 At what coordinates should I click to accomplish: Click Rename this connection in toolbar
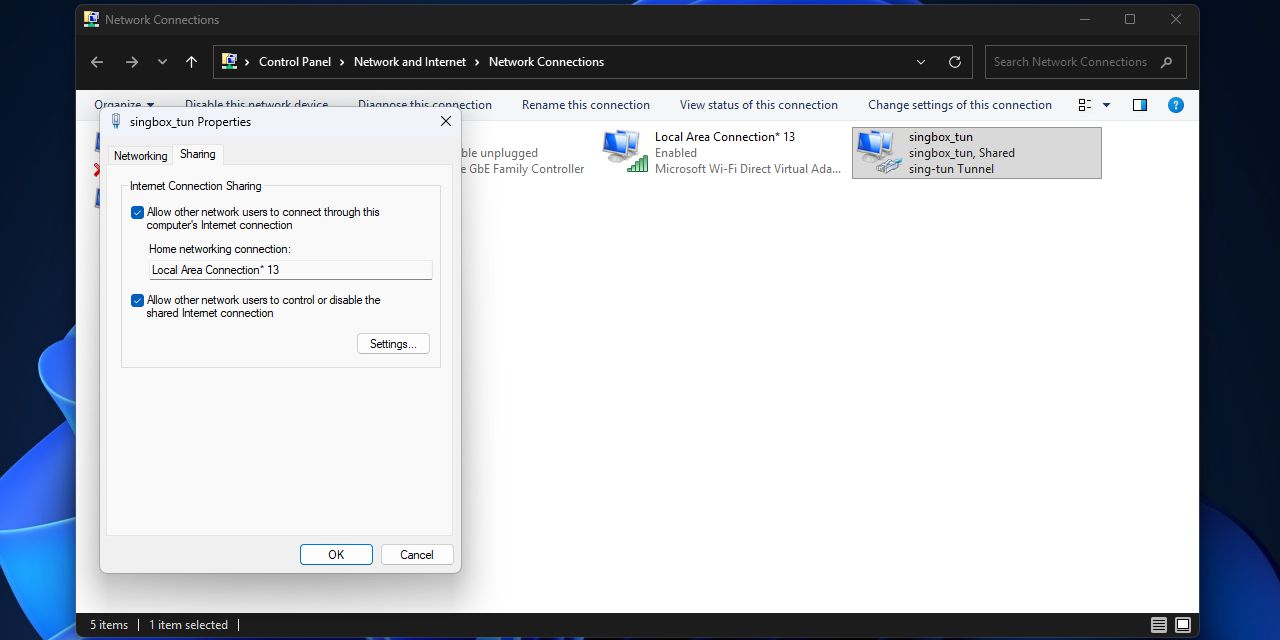click(x=585, y=105)
